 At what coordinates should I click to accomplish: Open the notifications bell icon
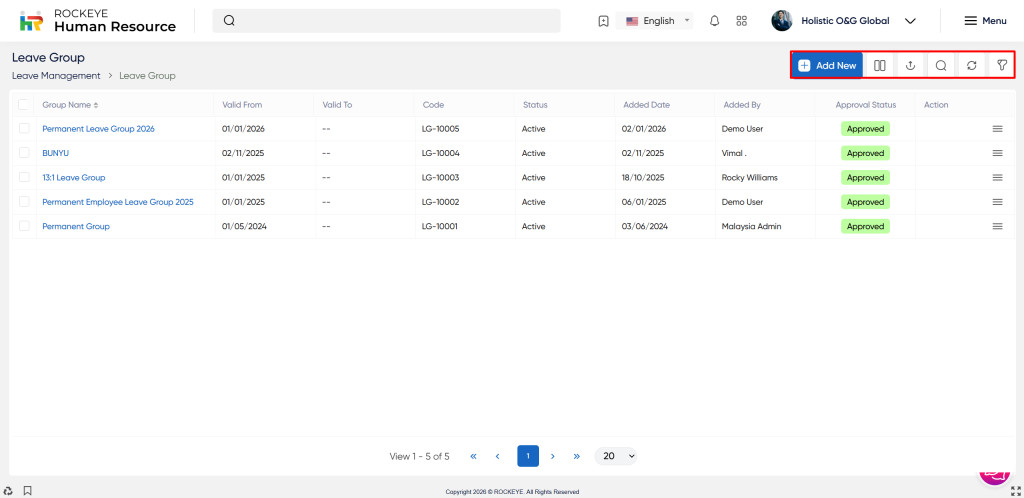point(714,21)
